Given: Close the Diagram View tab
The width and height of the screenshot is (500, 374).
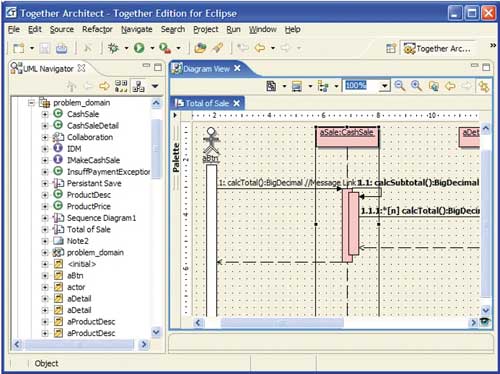Looking at the screenshot, I should (237, 68).
